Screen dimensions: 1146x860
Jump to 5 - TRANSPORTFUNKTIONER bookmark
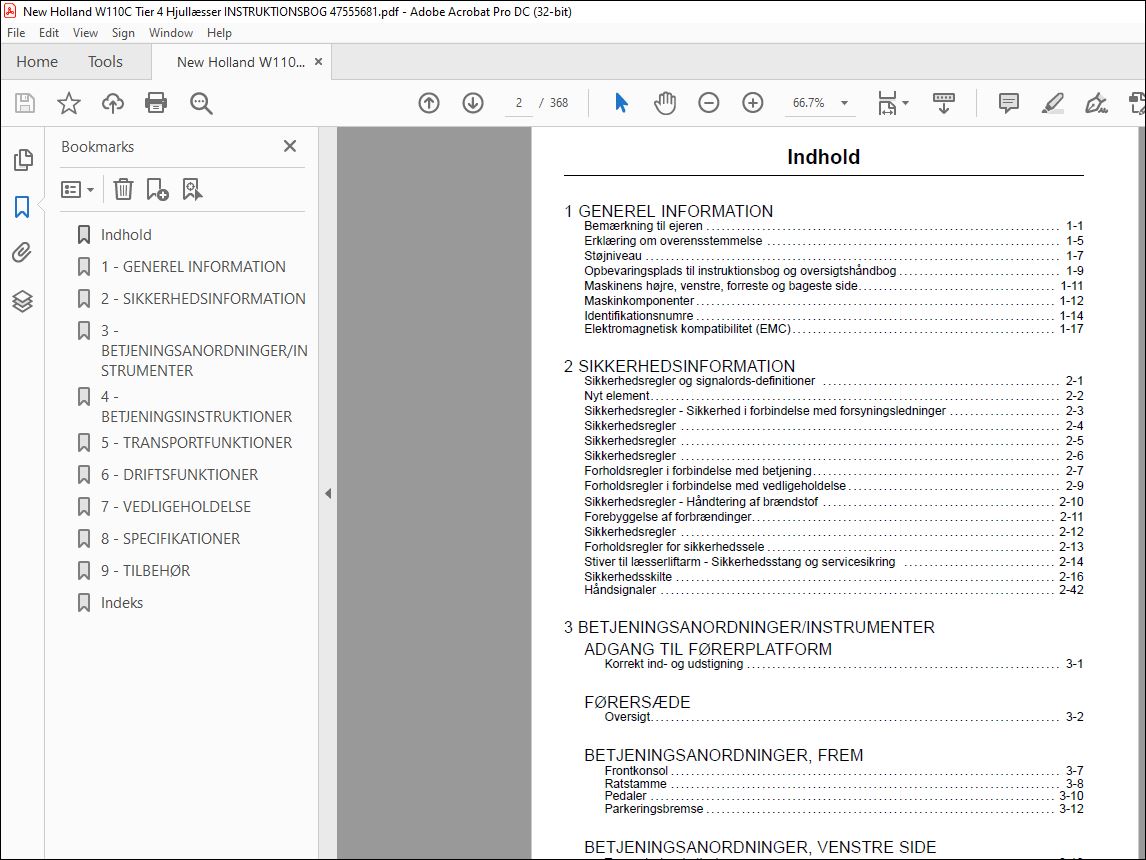coord(197,443)
